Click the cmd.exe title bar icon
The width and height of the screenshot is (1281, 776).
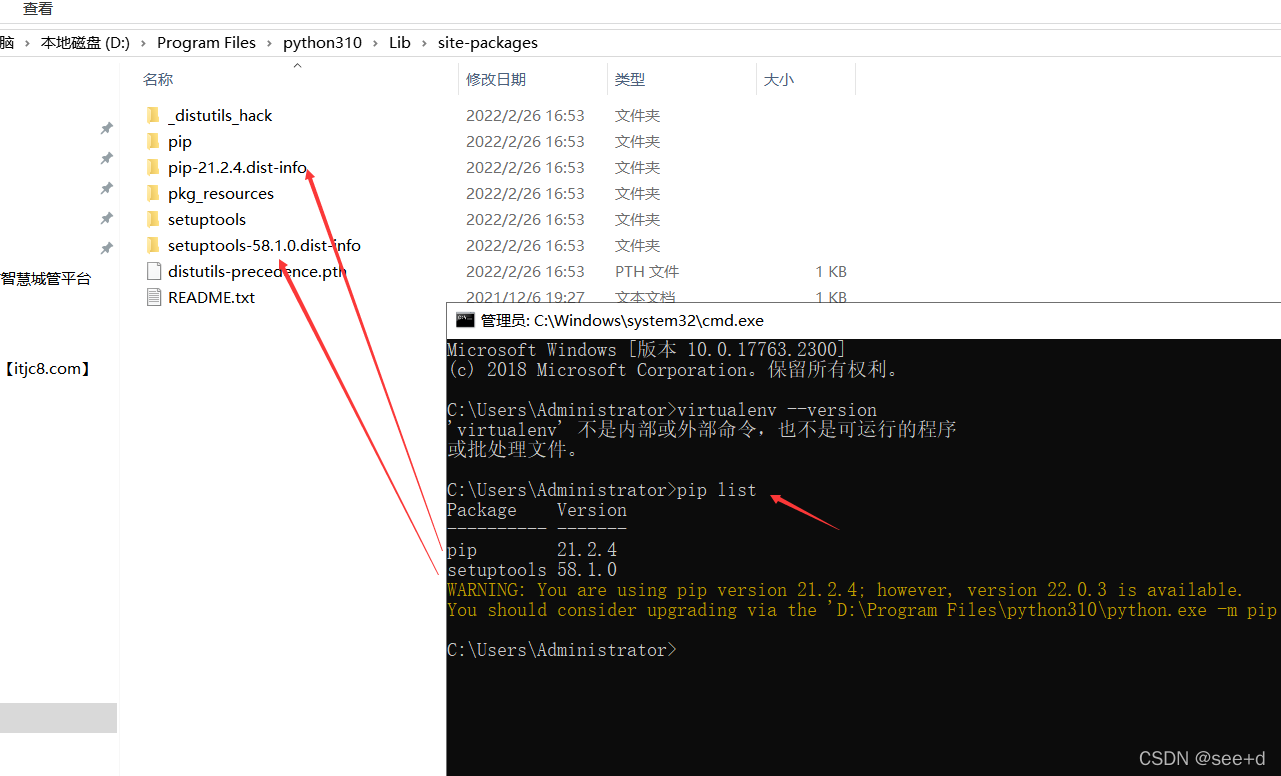(x=465, y=320)
